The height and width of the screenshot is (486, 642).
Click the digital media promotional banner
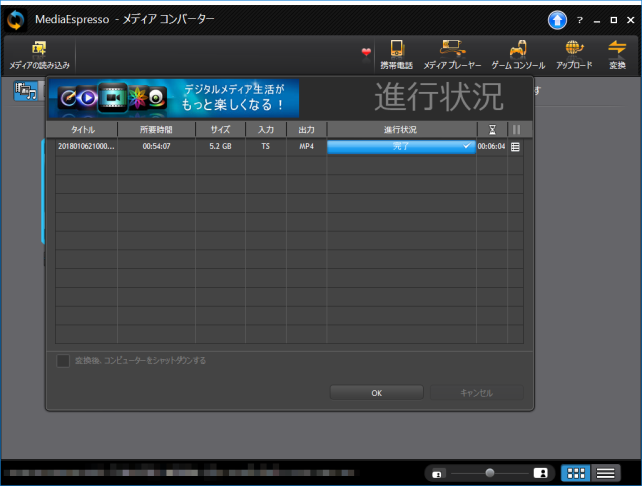(x=174, y=98)
